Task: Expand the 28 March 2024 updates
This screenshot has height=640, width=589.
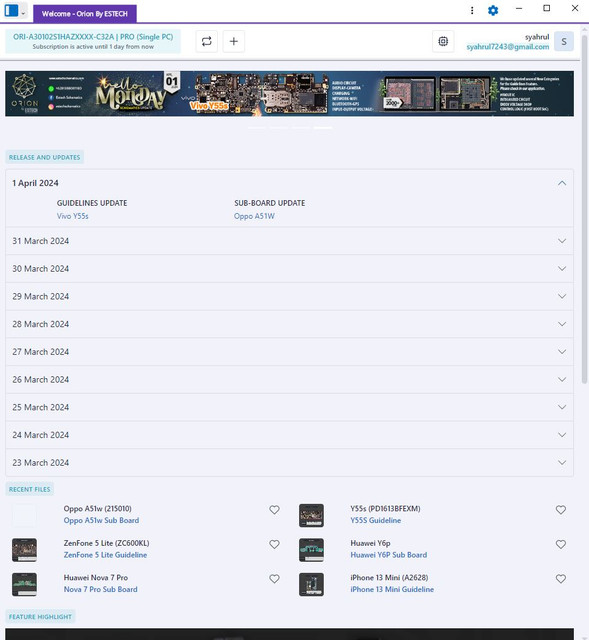Action: tap(289, 324)
